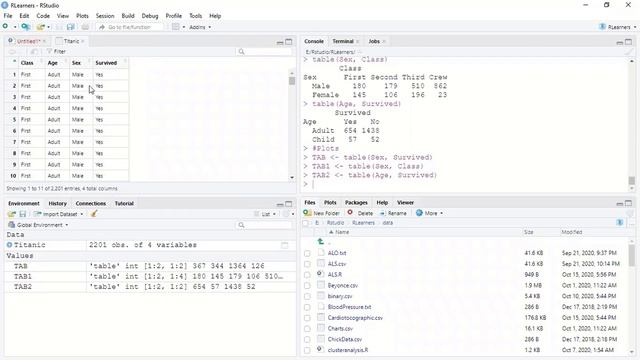The image size is (640, 360).
Task: Minimize the data viewer pane
Action: pos(280,42)
